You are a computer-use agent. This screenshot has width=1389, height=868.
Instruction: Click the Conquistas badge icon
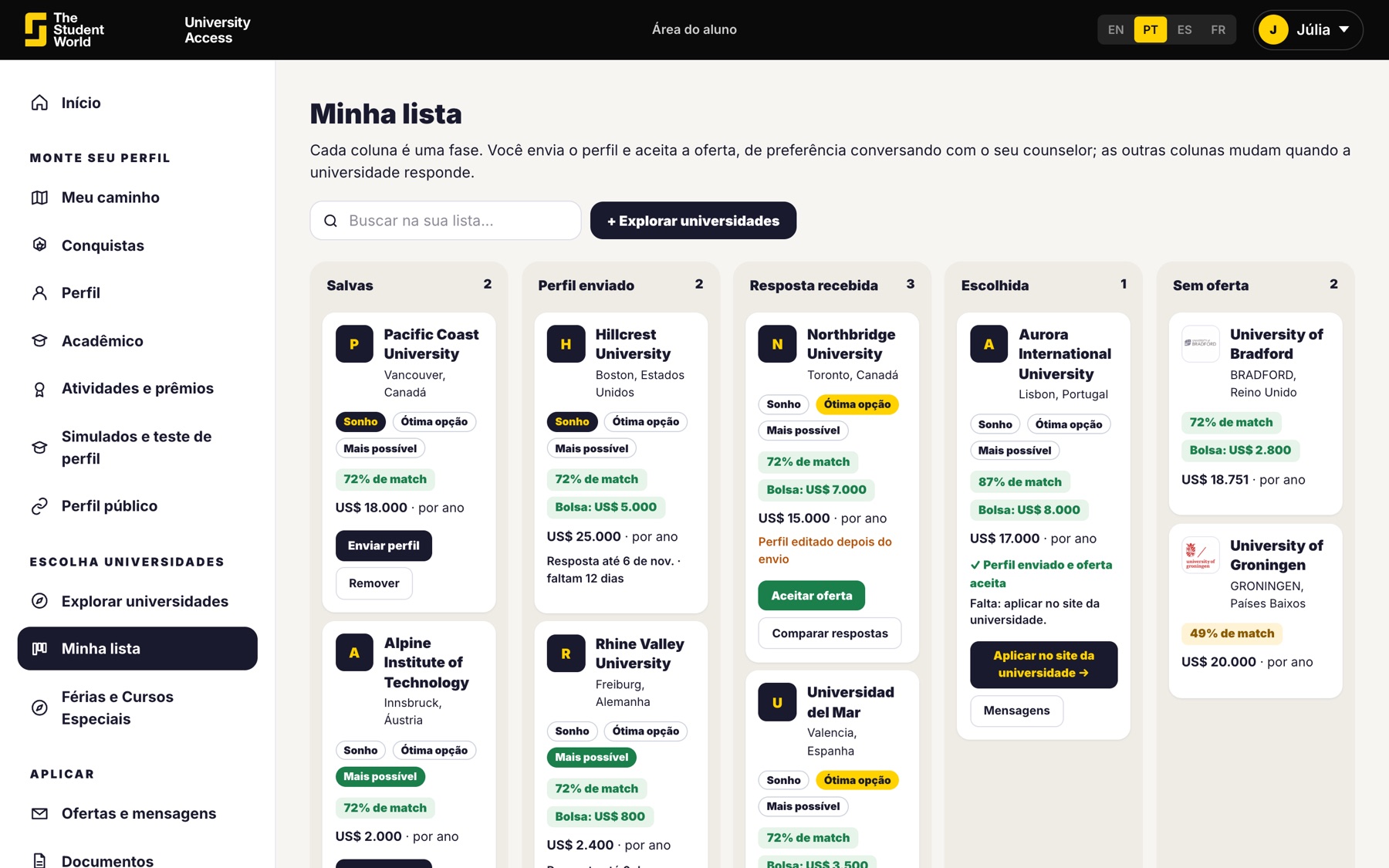click(x=39, y=245)
